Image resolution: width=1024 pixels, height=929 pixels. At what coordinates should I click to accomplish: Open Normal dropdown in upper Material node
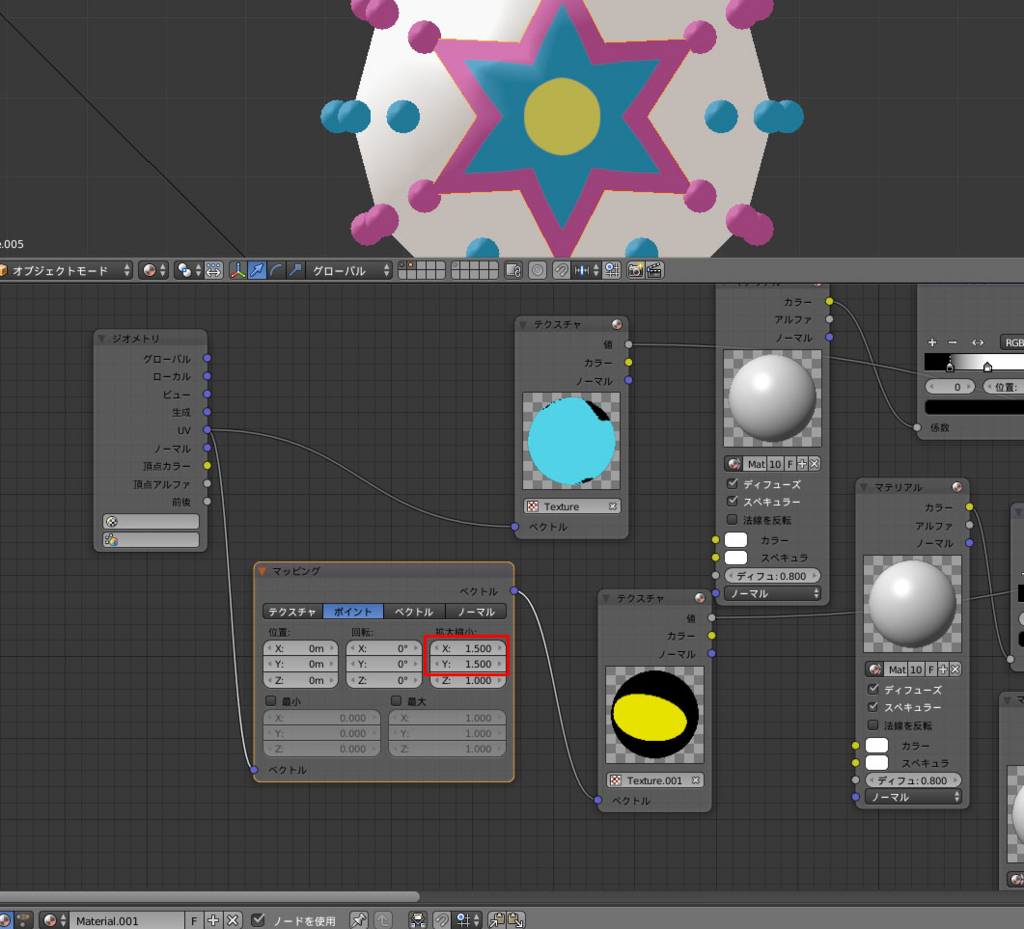click(773, 593)
